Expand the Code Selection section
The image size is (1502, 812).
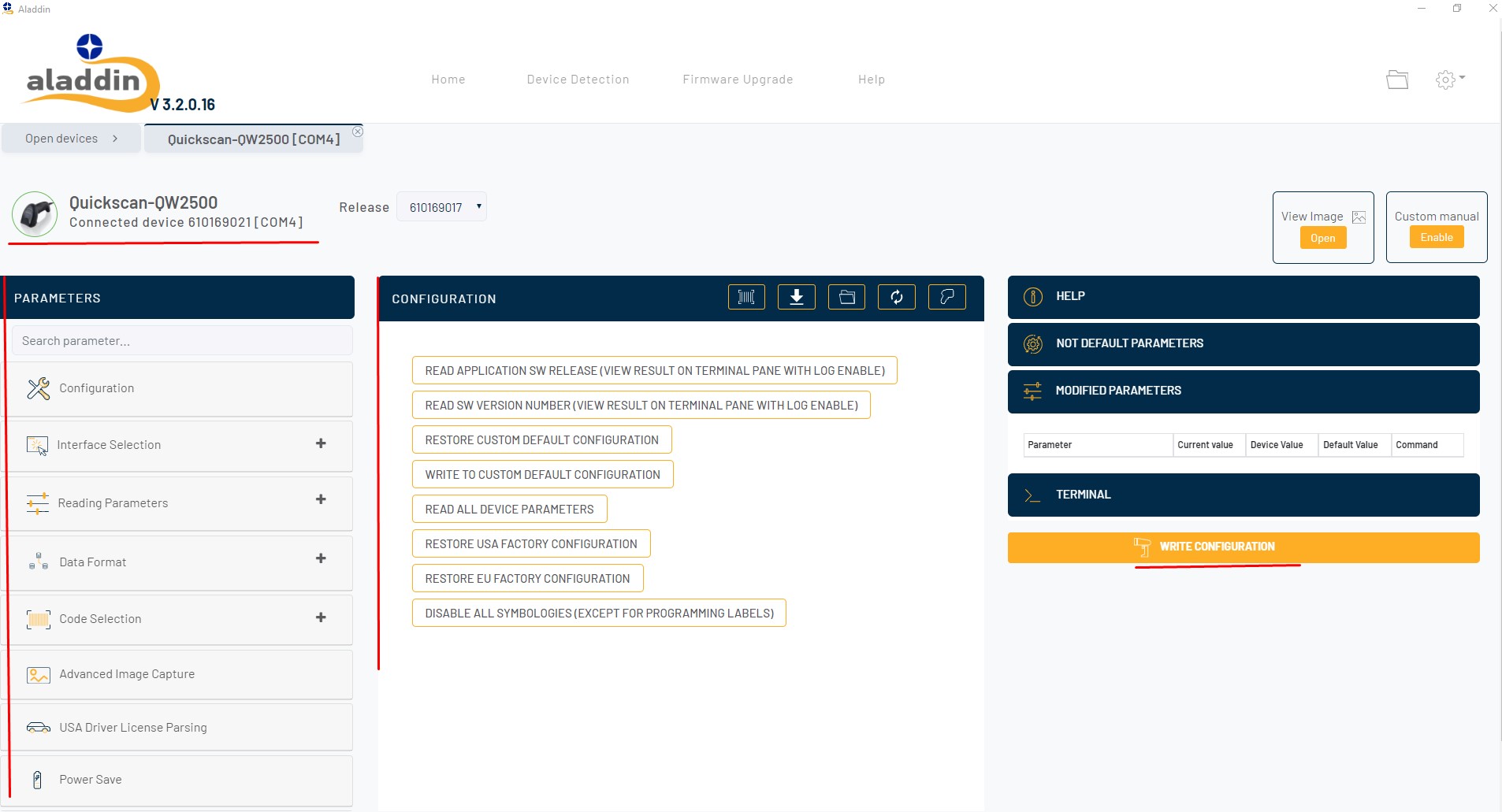click(x=321, y=617)
